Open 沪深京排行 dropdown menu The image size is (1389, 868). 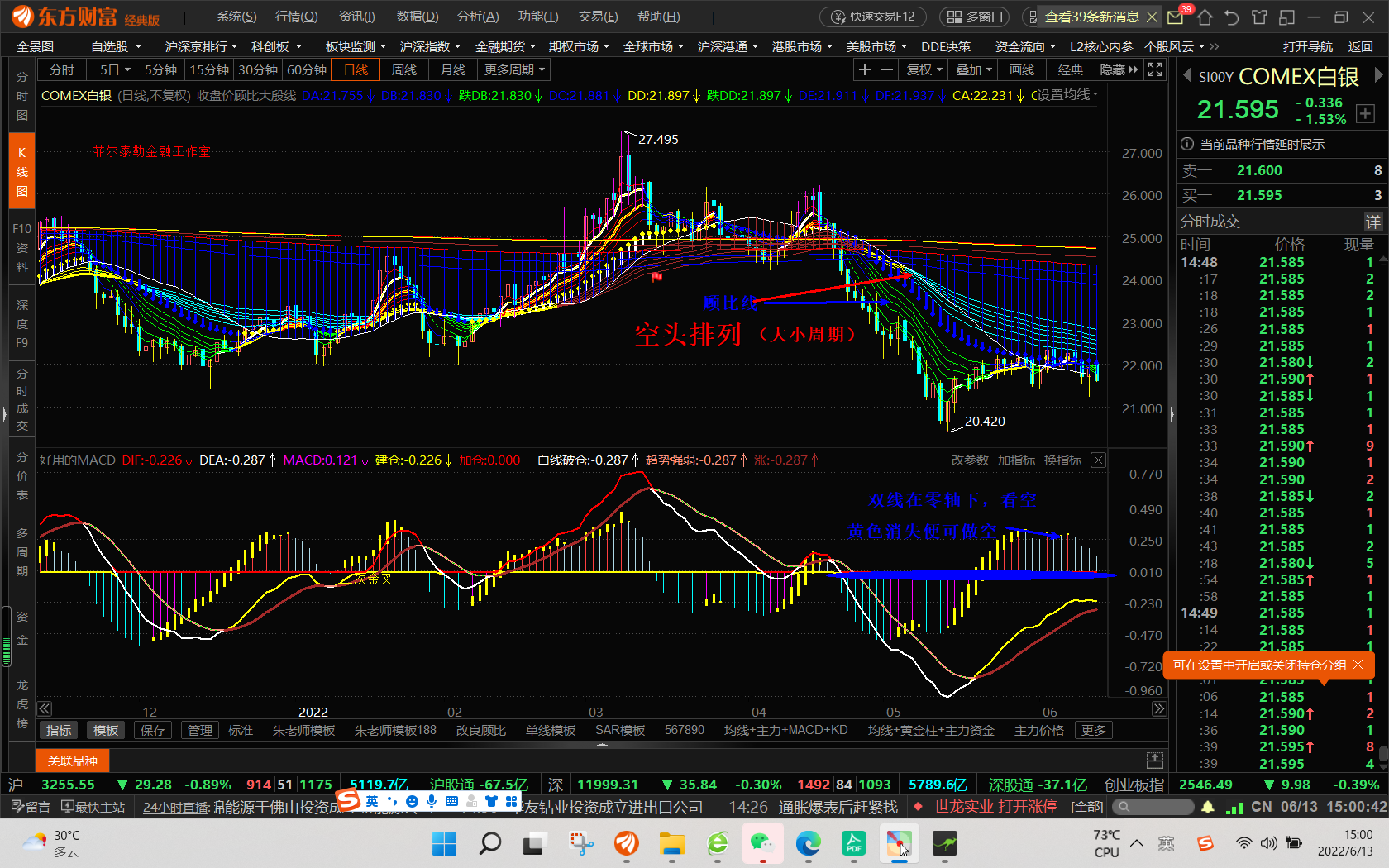coord(201,47)
